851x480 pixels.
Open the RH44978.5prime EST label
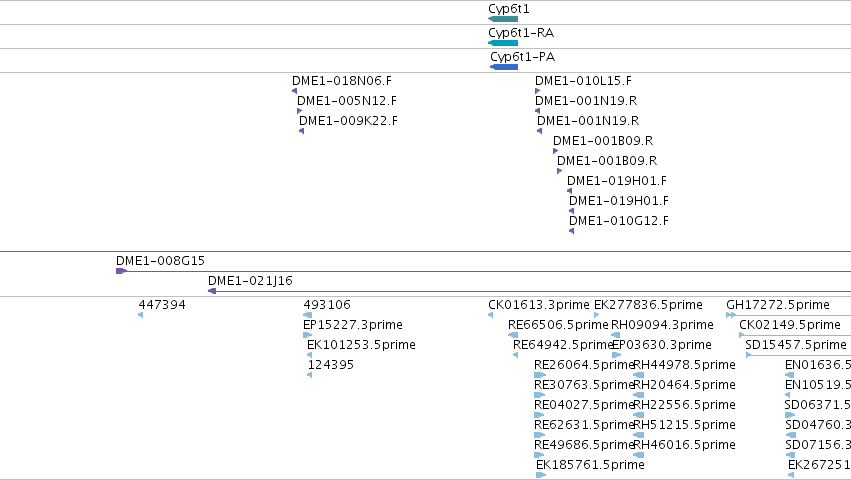coord(685,365)
